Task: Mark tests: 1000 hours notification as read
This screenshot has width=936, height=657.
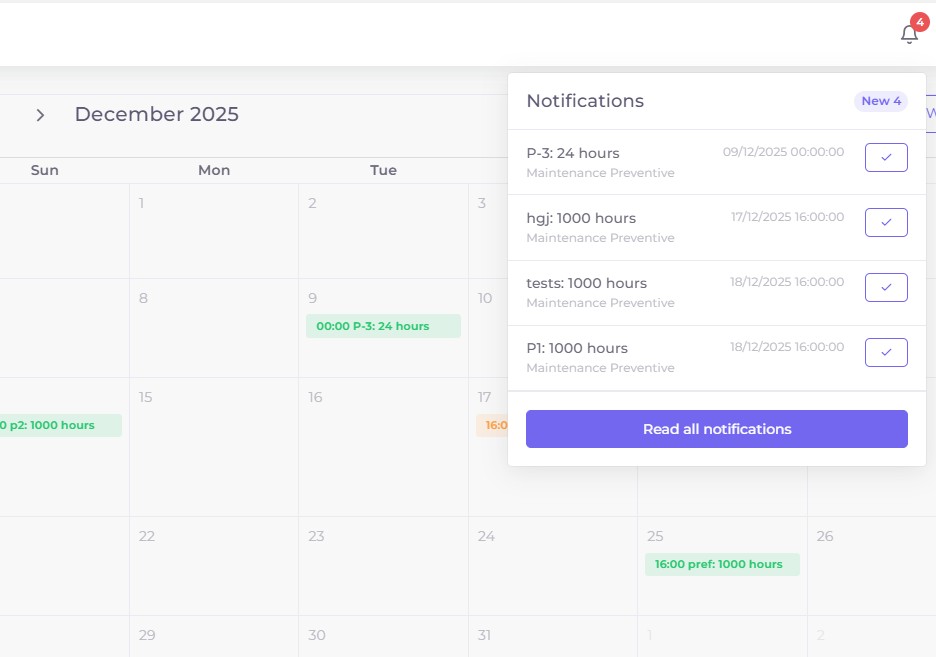Action: (886, 288)
